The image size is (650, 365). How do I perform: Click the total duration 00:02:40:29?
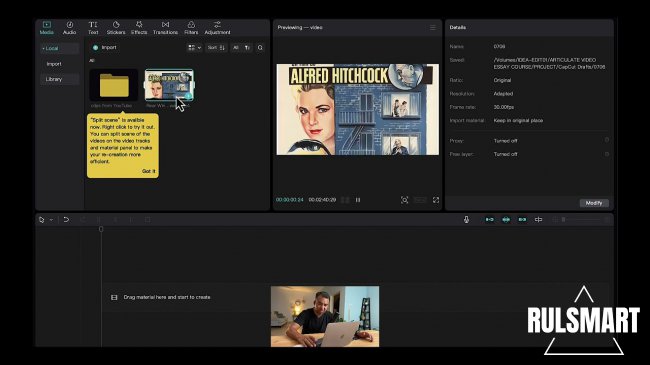click(322, 200)
